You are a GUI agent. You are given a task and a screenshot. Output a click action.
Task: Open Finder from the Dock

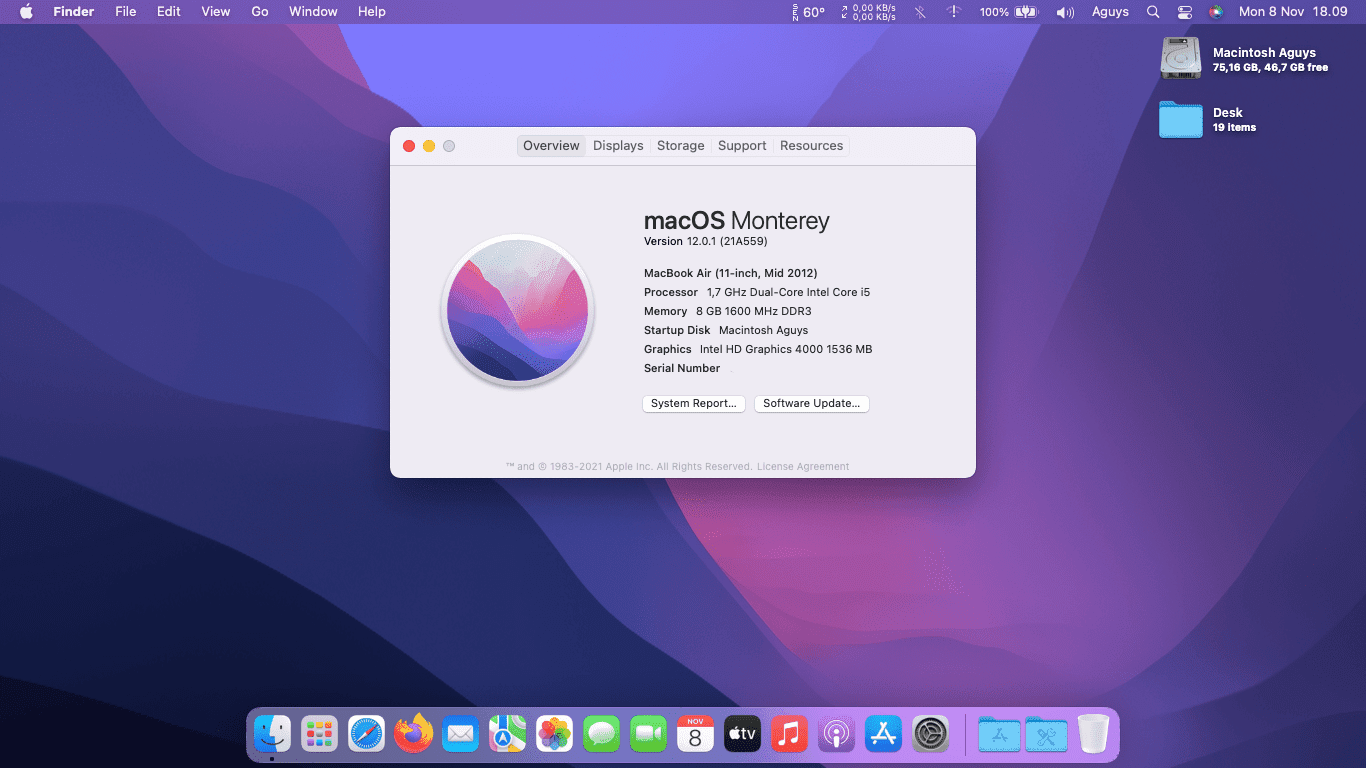[272, 735]
